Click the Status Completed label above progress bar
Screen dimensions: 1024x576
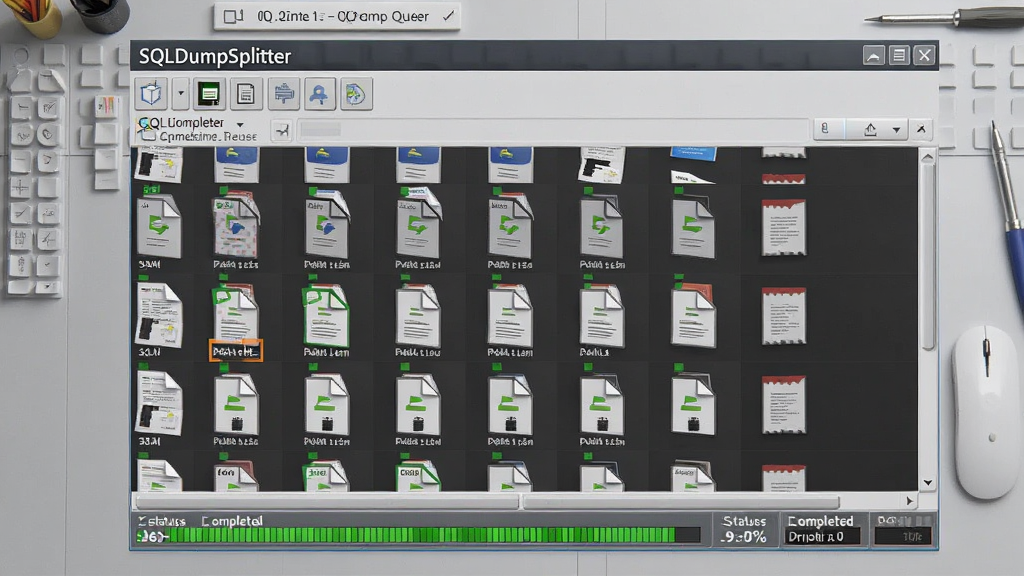click(x=200, y=520)
